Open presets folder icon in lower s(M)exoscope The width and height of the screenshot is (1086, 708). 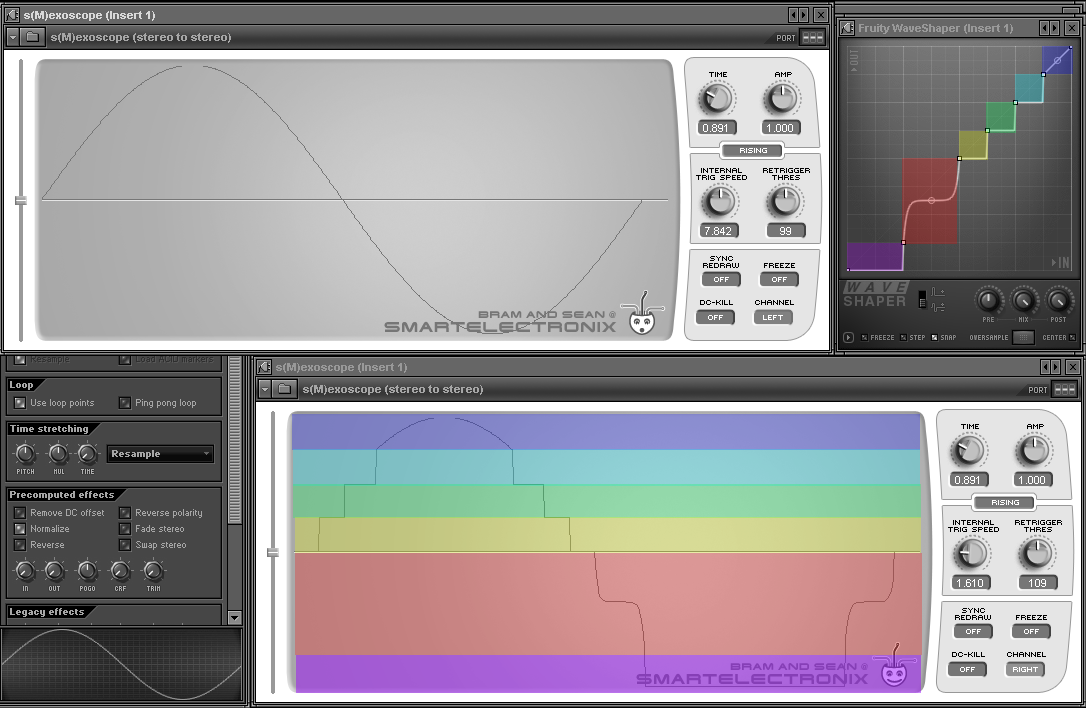click(285, 389)
